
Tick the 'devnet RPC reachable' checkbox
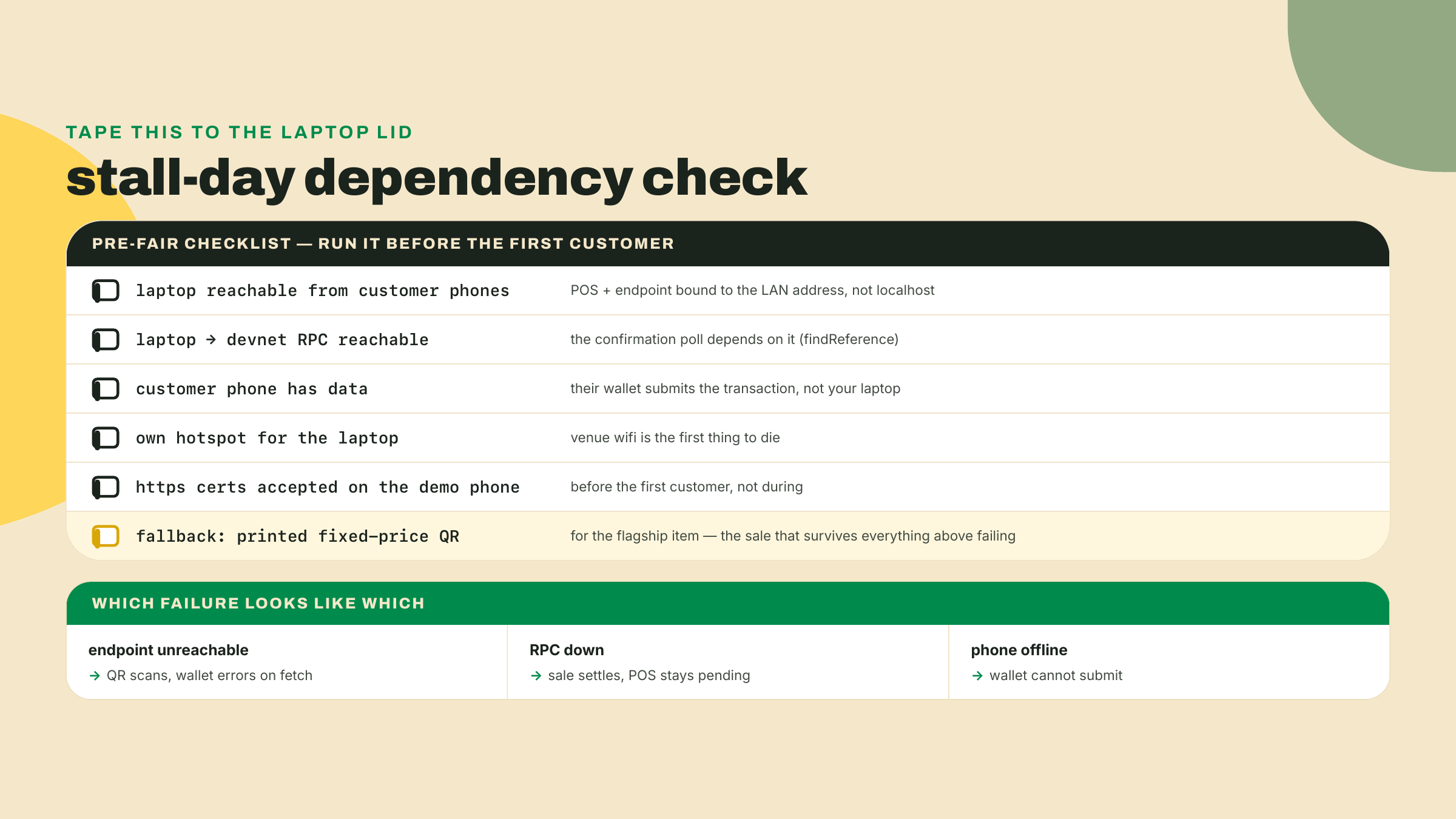[106, 340]
